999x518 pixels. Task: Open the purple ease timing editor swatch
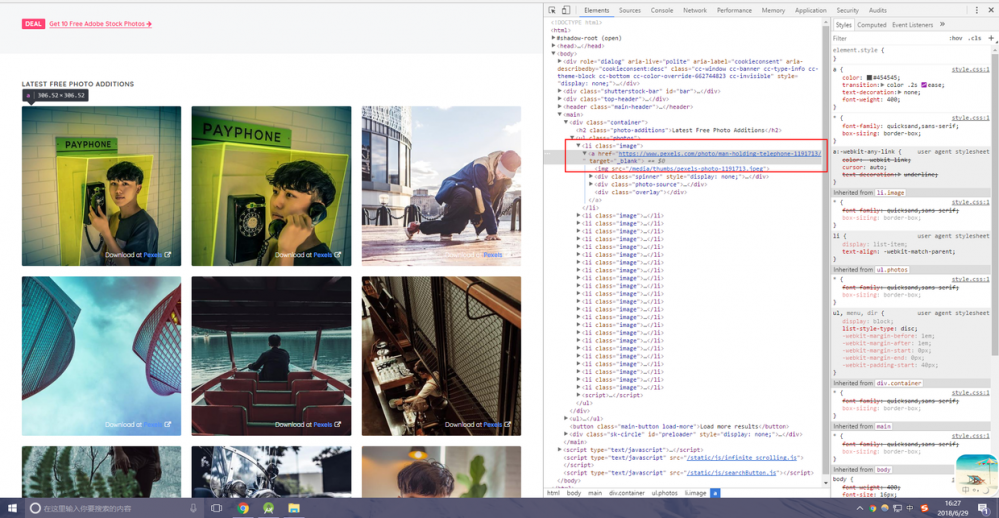924,85
